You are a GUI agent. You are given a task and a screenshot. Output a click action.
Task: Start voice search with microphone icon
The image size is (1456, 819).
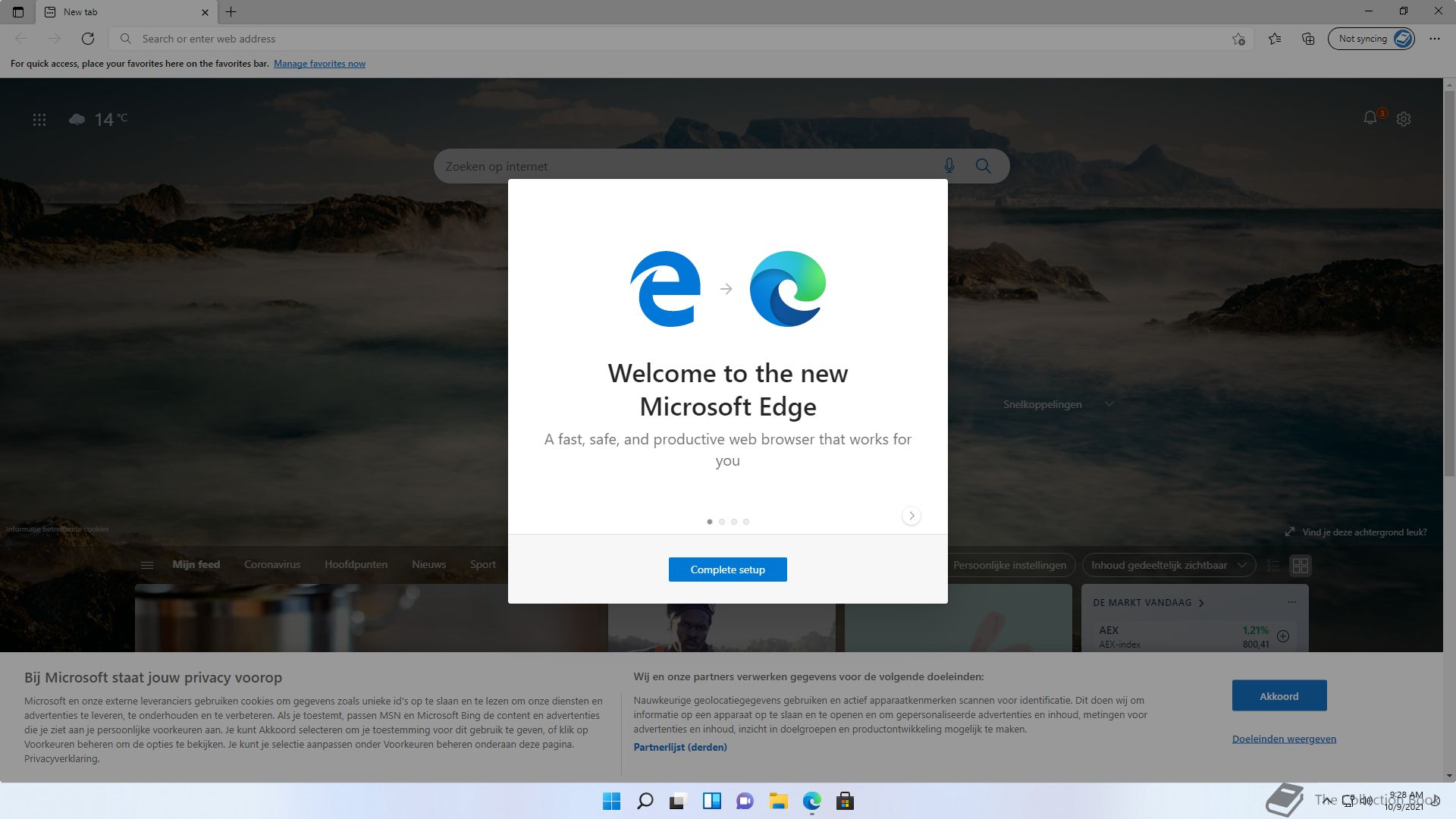[x=949, y=166]
